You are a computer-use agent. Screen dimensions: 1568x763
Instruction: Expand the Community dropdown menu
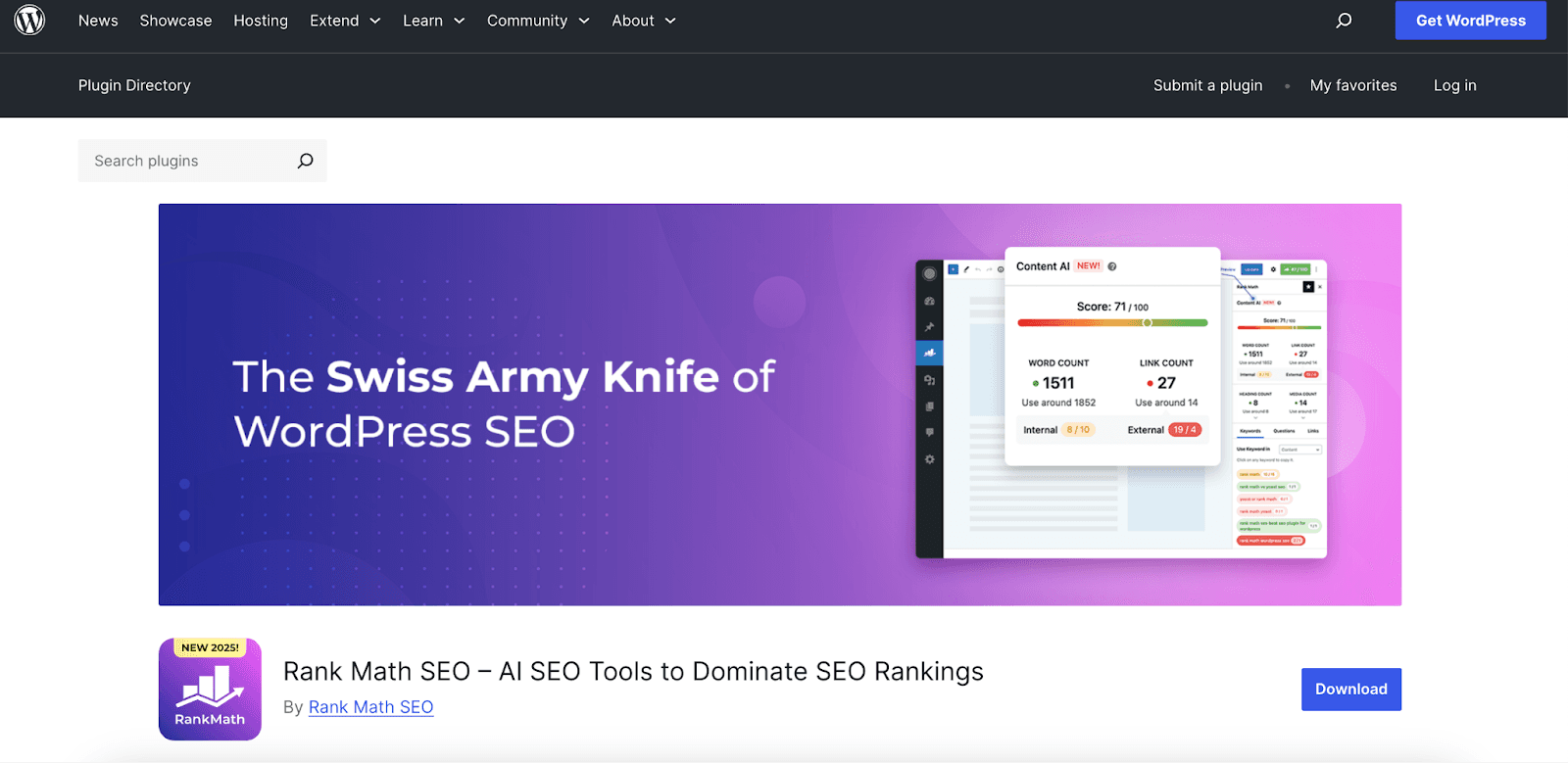(x=538, y=21)
